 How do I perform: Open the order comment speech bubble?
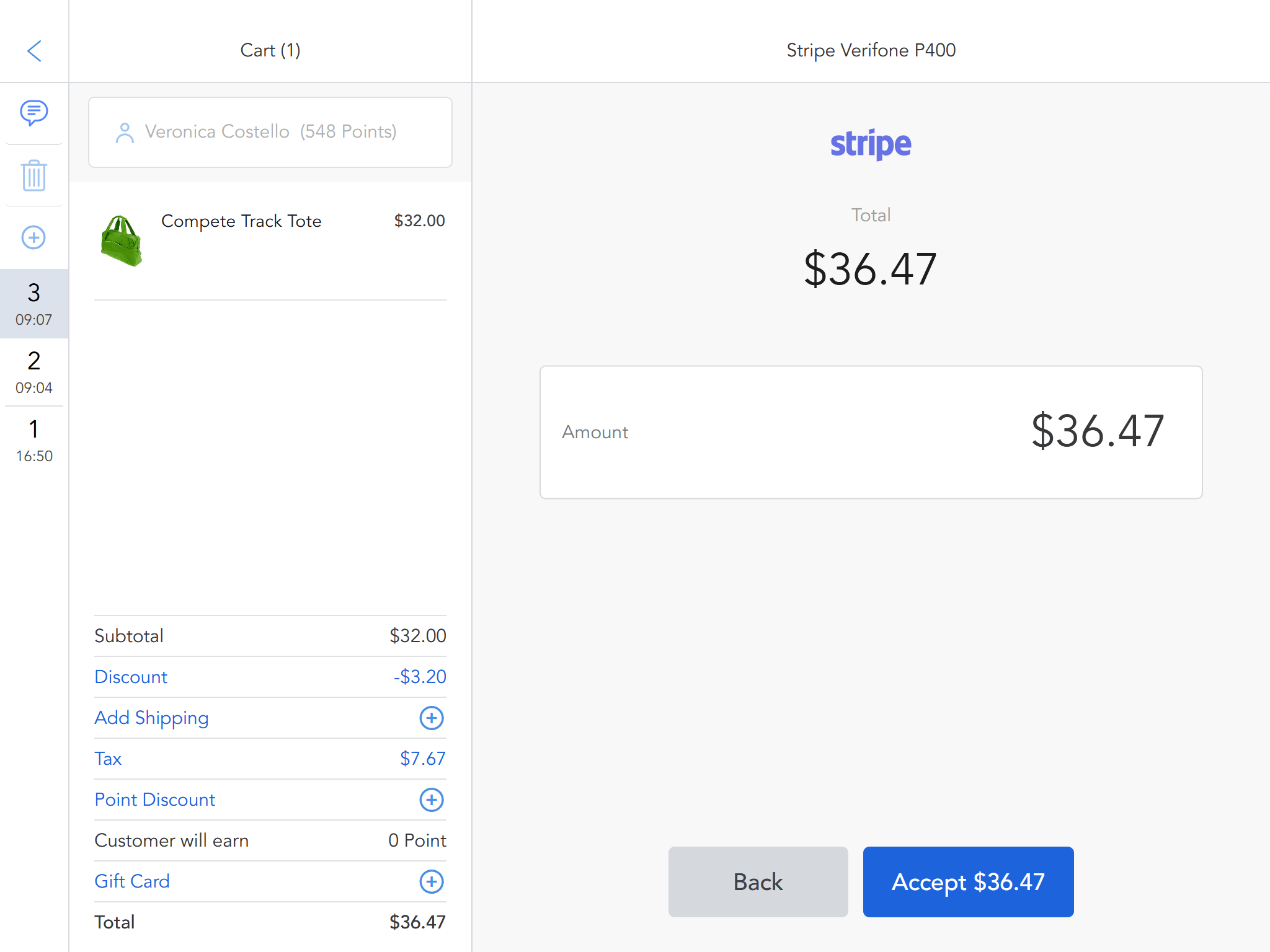pyautogui.click(x=34, y=113)
